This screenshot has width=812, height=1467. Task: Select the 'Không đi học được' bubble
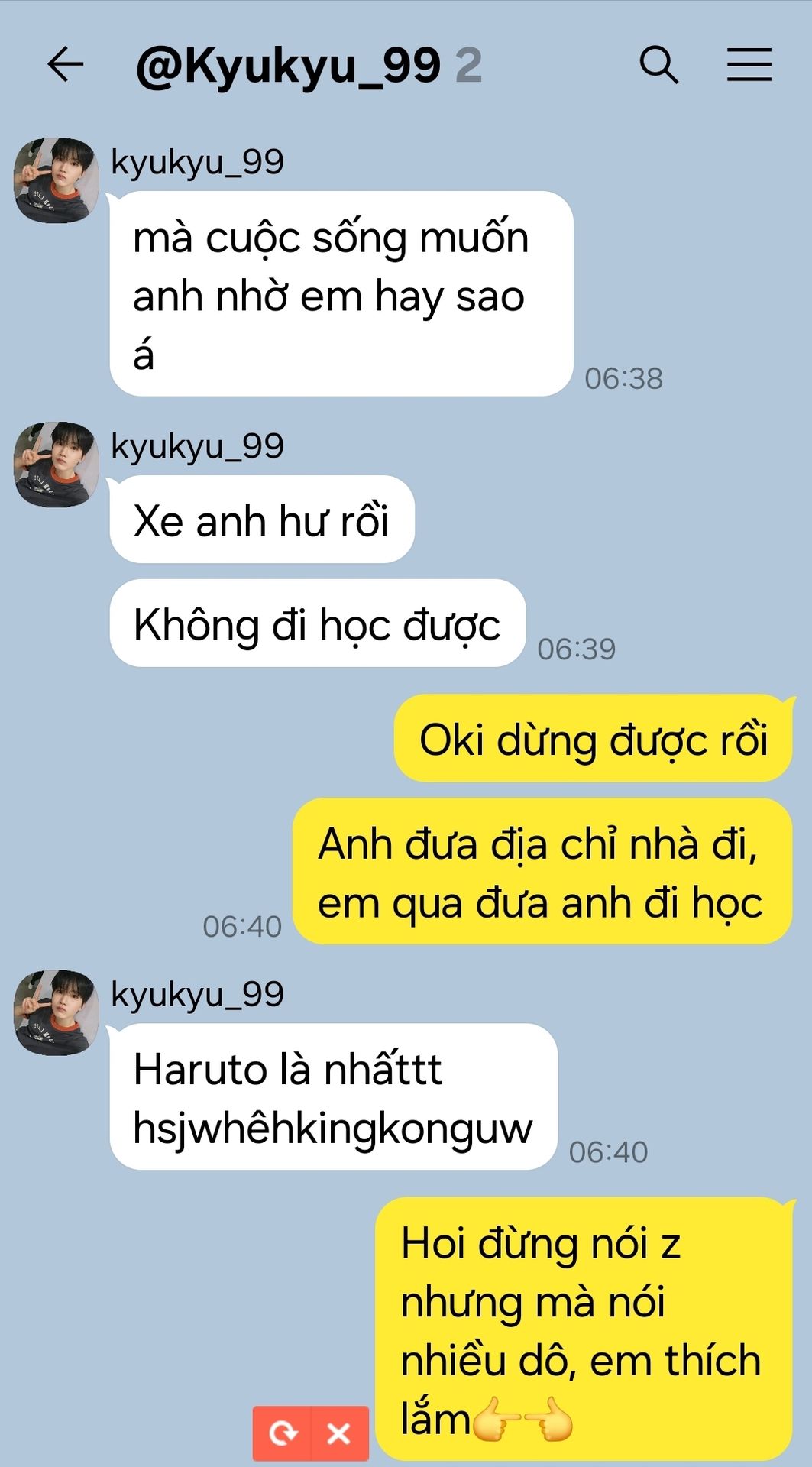318,623
